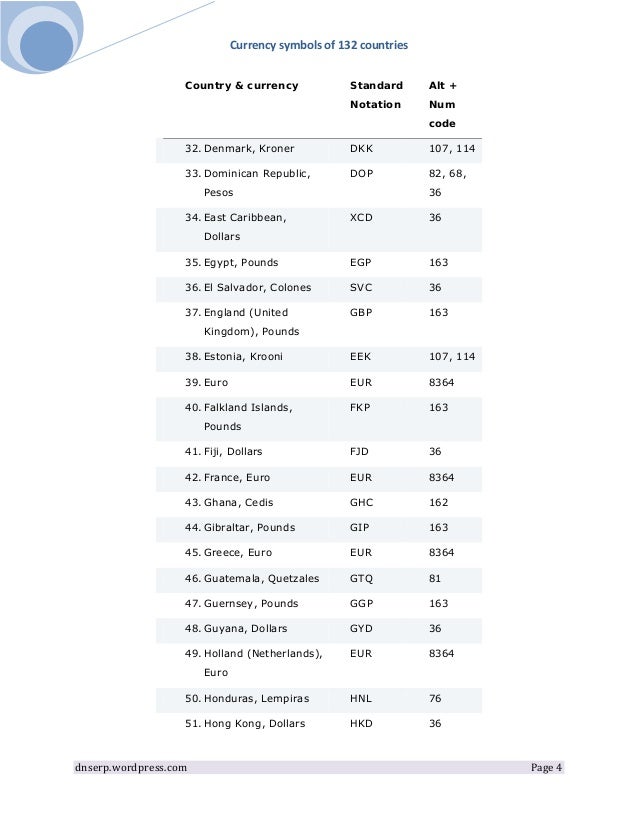Viewport: 638px width, 826px height.
Task: Select the 'Alt + Num code' column header
Action: (x=442, y=104)
